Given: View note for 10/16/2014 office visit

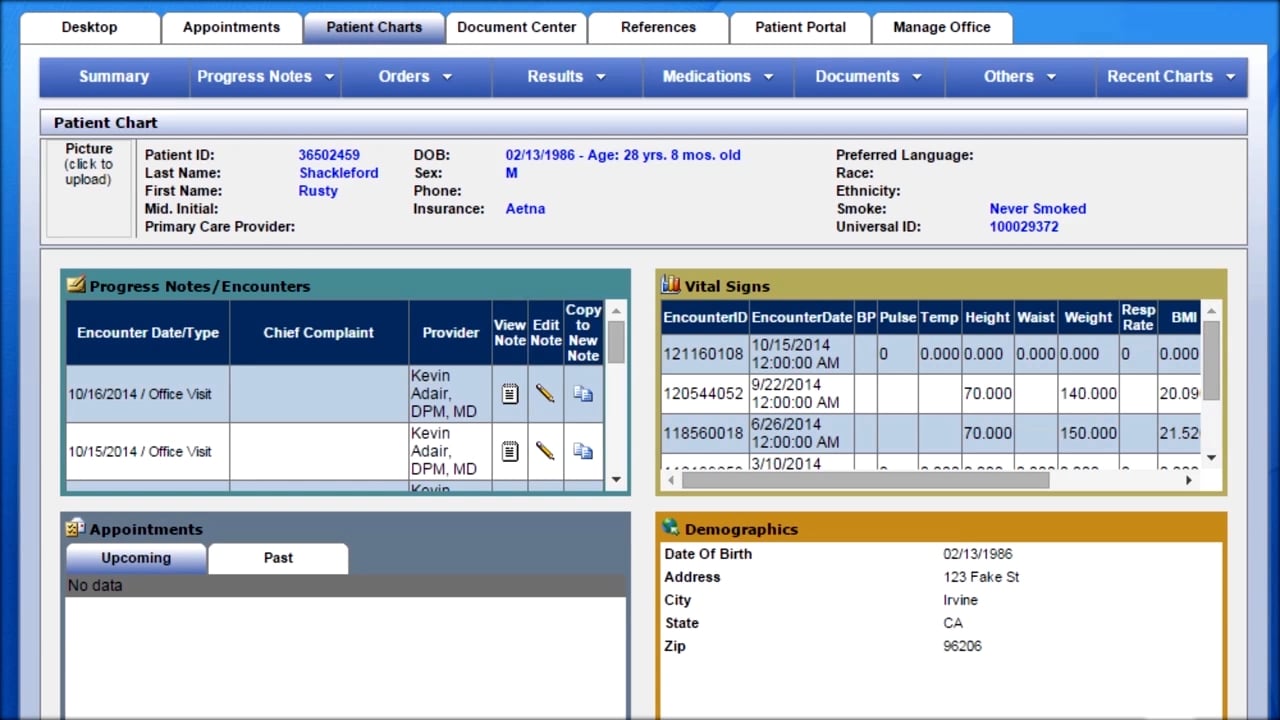Looking at the screenshot, I should pyautogui.click(x=510, y=394).
